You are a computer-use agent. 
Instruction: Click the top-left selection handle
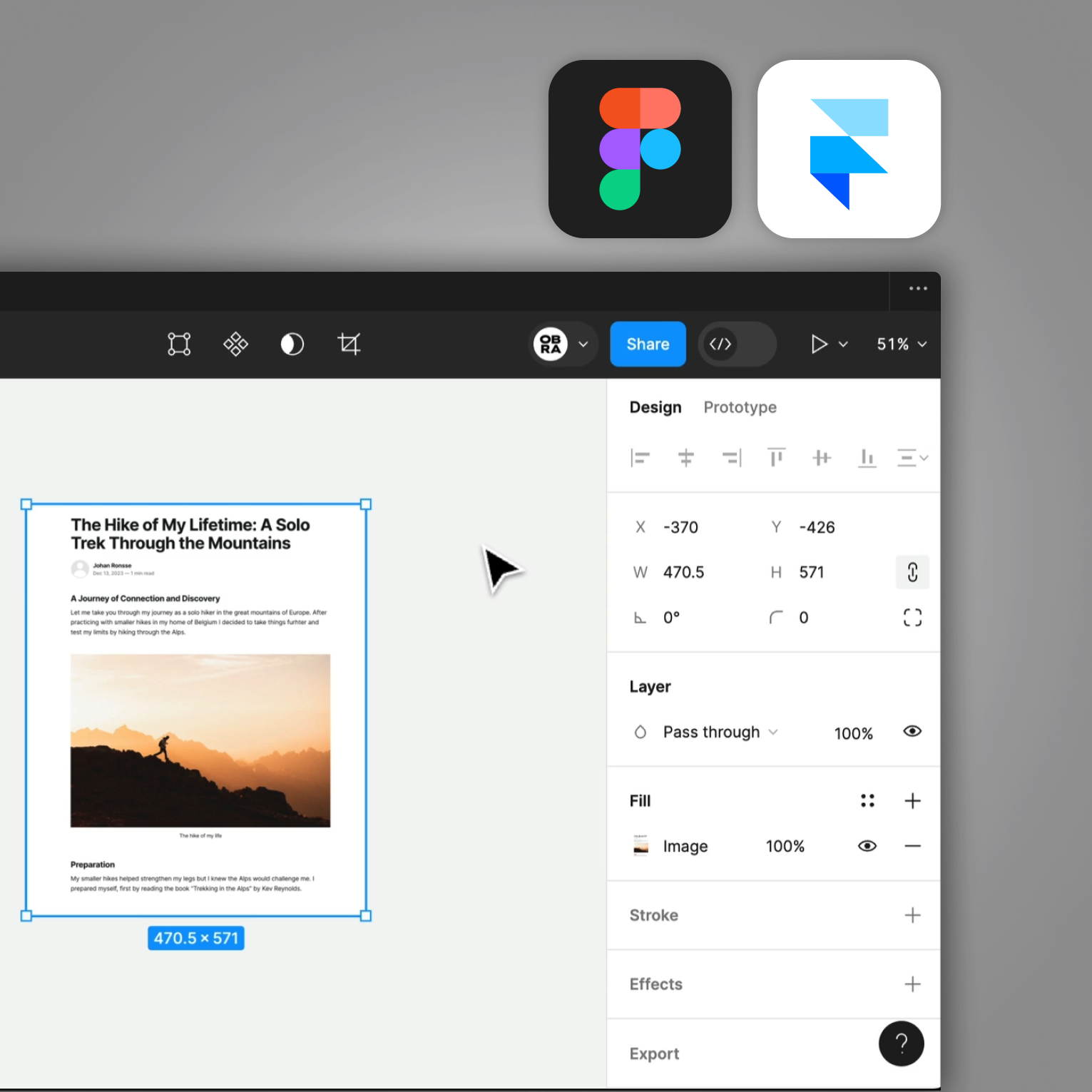(x=26, y=504)
